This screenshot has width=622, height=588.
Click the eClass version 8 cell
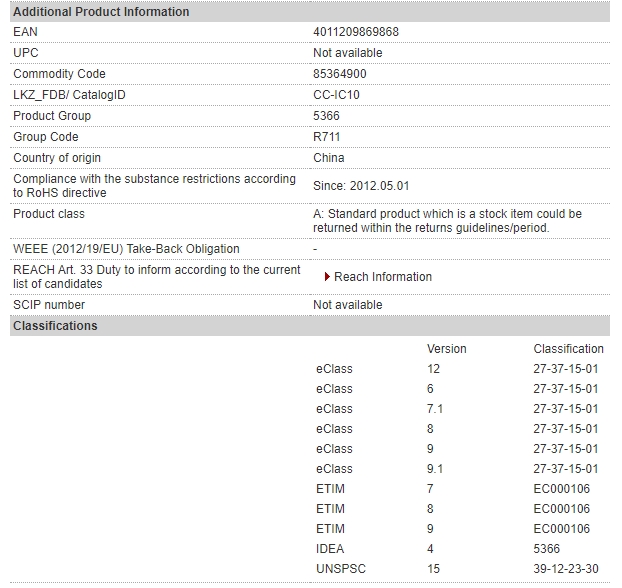point(430,429)
